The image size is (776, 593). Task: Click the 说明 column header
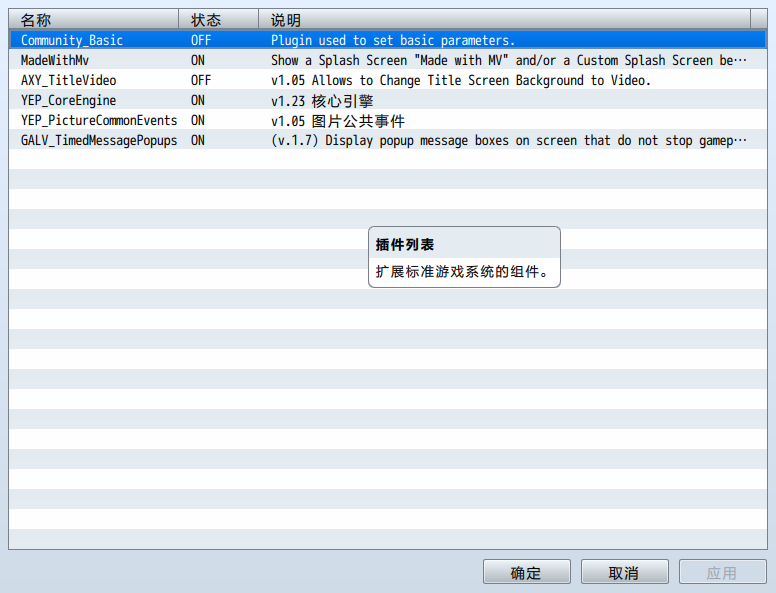[504, 20]
